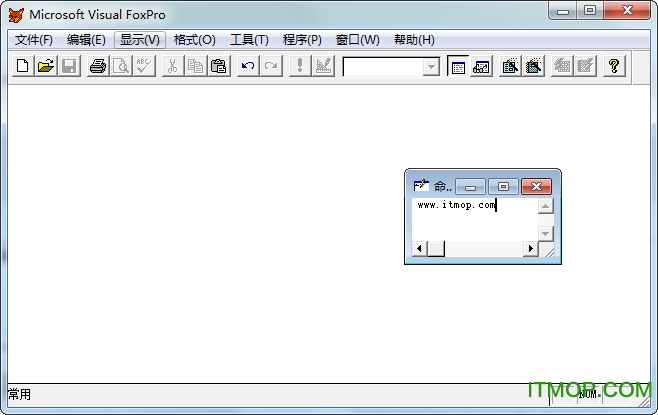658x415 pixels.
Task: Close the Command window
Action: click(x=536, y=186)
